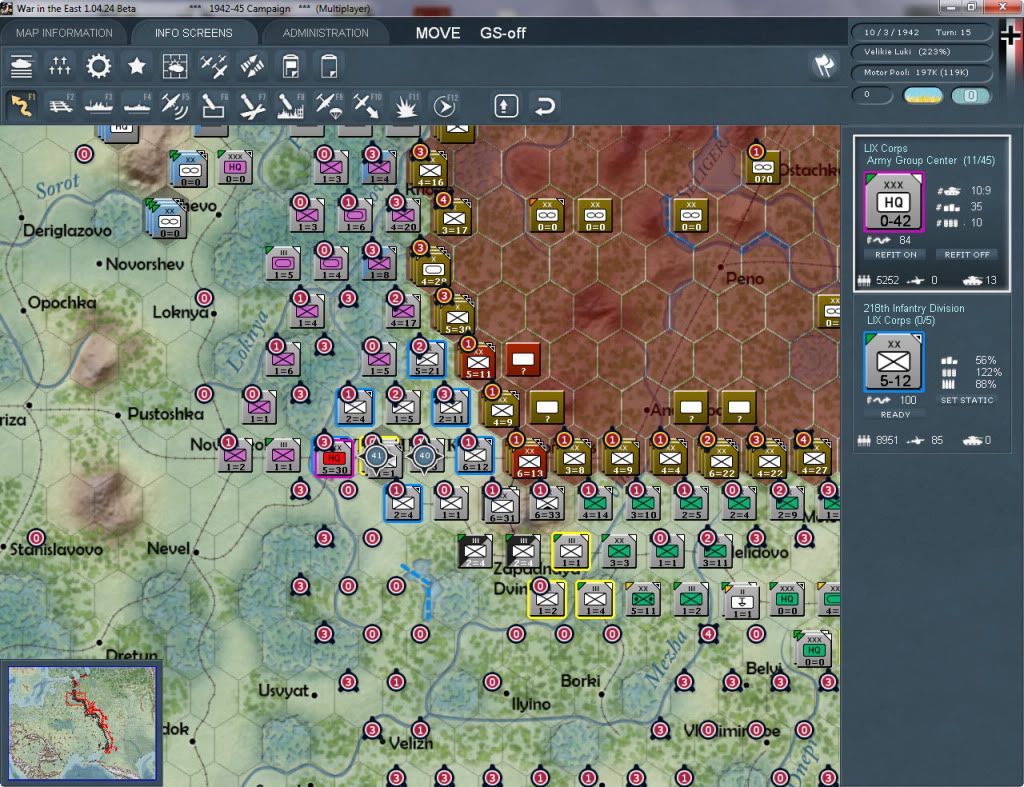
Task: Switch to the INFO SCREENS tab
Action: (x=193, y=33)
